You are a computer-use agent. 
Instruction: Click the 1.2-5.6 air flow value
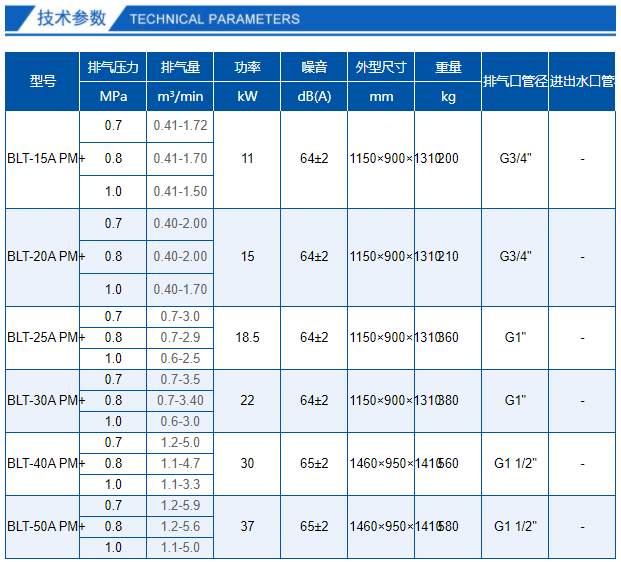[x=180, y=526]
